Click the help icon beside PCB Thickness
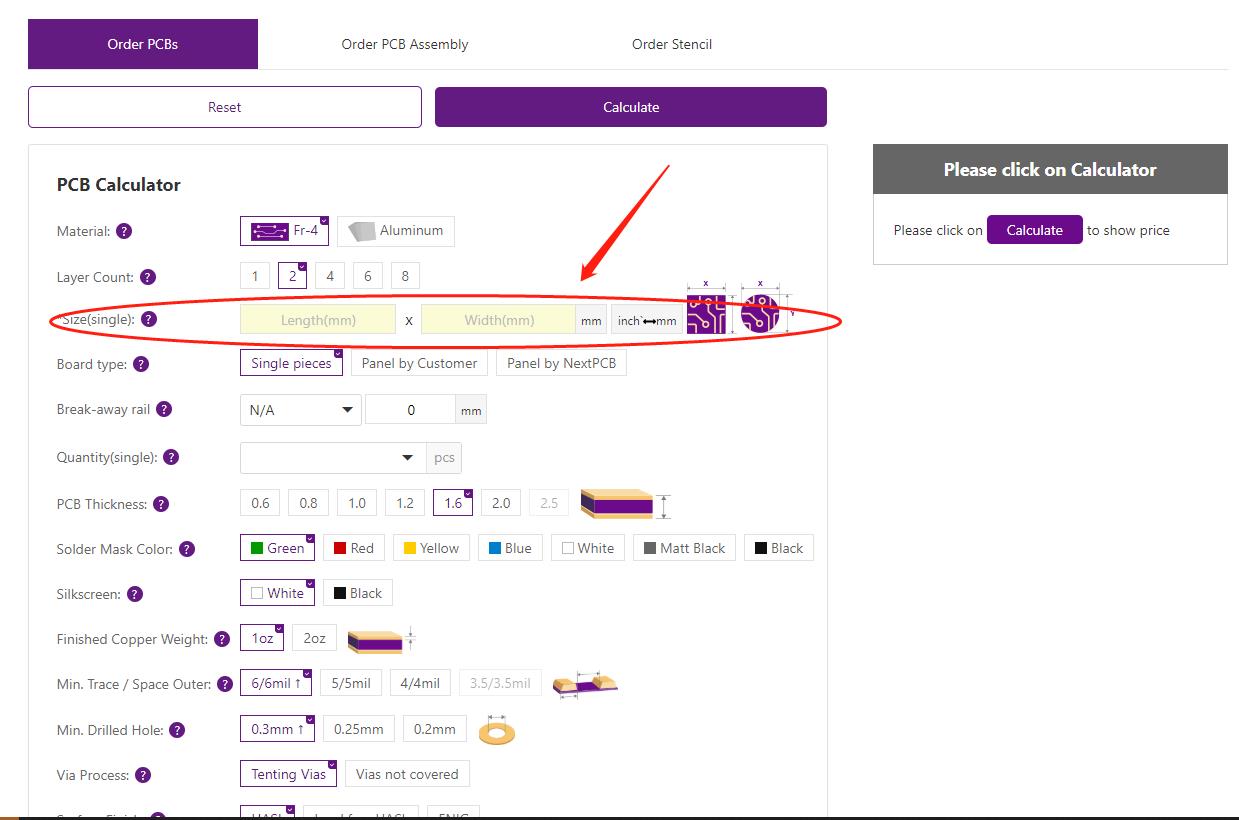This screenshot has height=820, width=1239. 161,504
